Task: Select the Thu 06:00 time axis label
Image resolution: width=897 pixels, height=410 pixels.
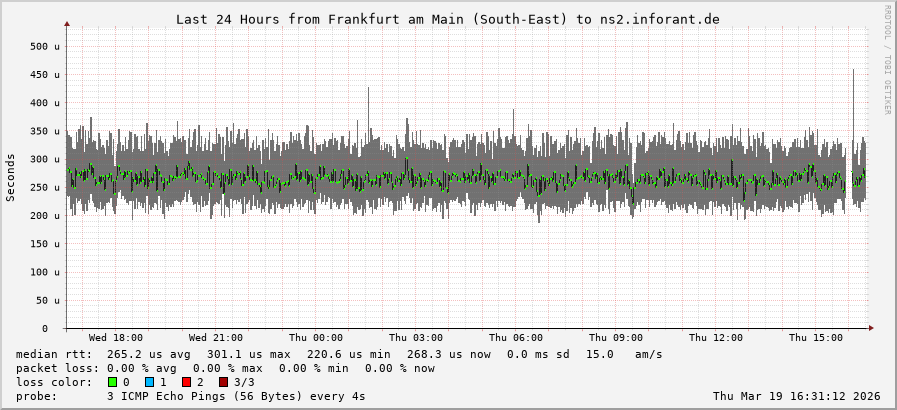Action: coord(515,338)
